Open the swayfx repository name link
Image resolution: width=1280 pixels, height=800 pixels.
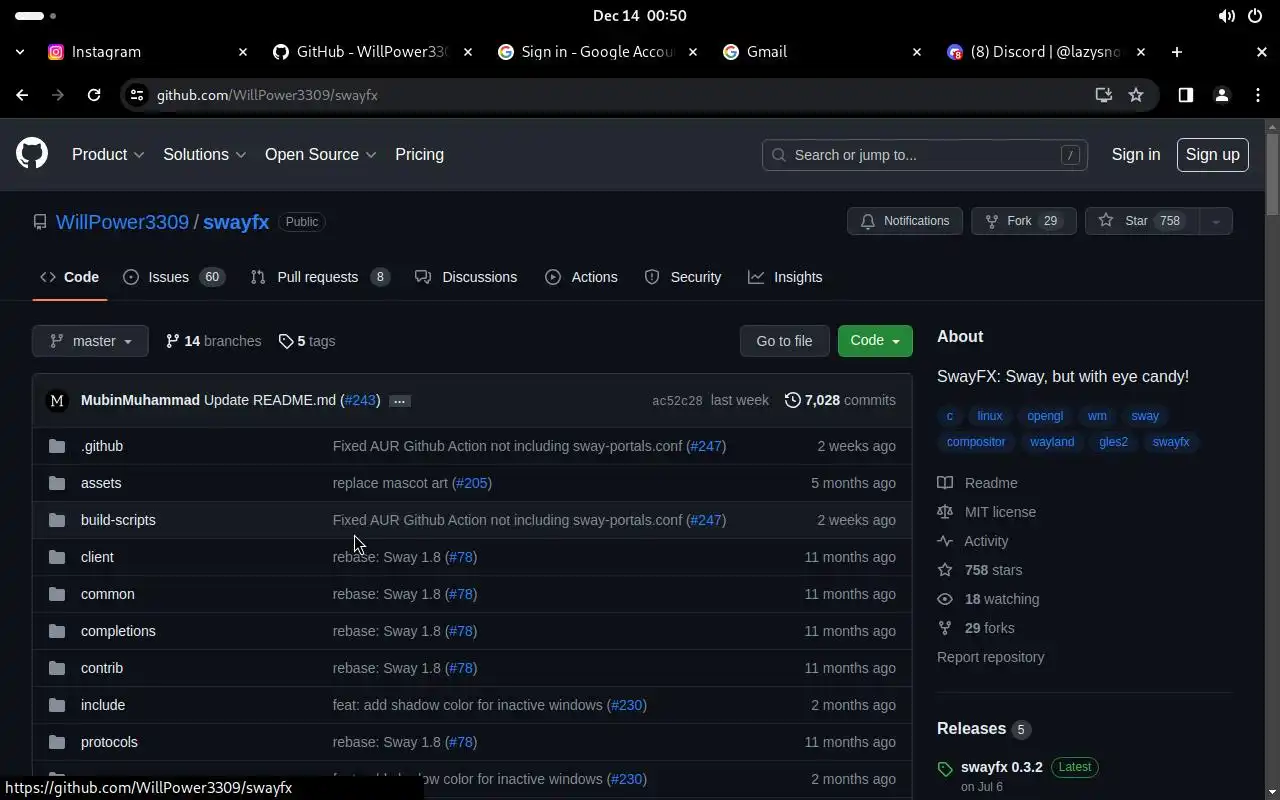point(236,222)
